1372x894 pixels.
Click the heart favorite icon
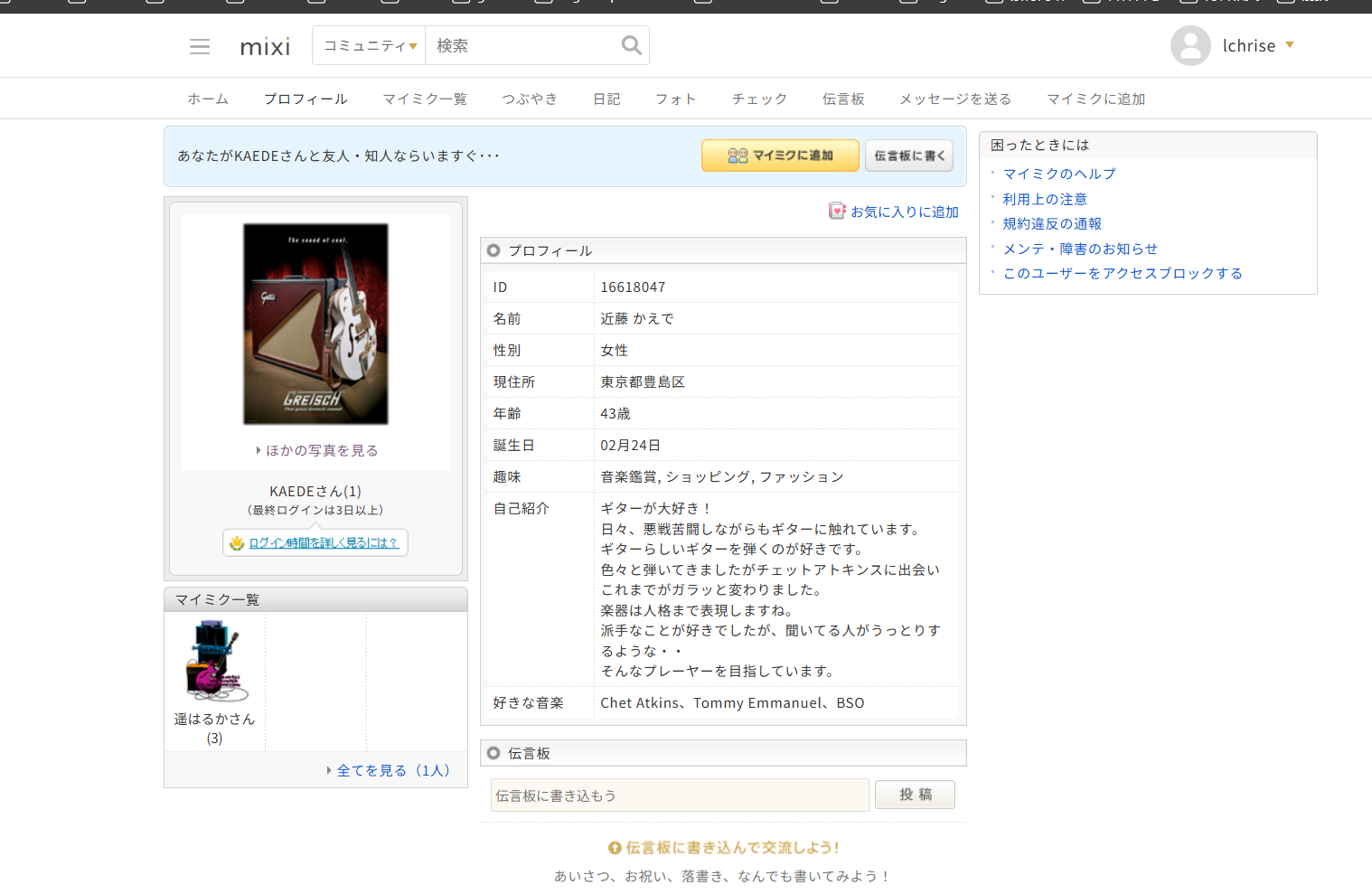pos(837,211)
